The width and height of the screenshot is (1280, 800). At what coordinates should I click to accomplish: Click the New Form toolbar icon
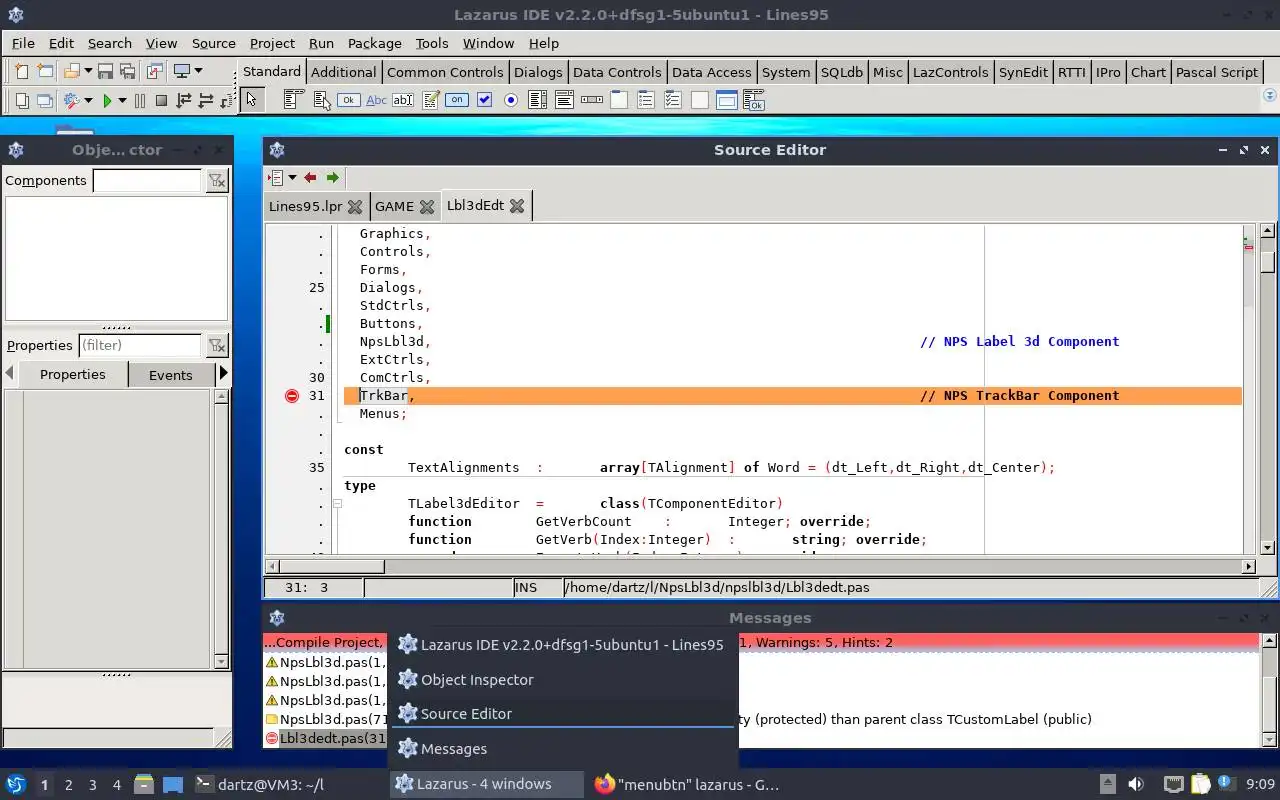[45, 71]
